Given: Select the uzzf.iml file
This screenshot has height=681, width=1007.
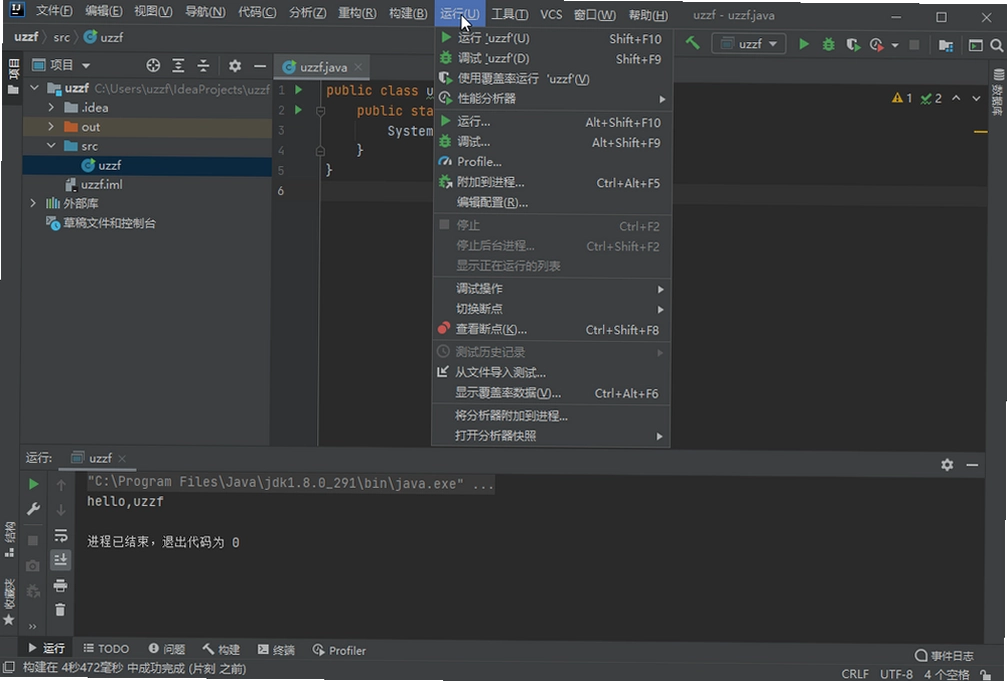Looking at the screenshot, I should 94,184.
